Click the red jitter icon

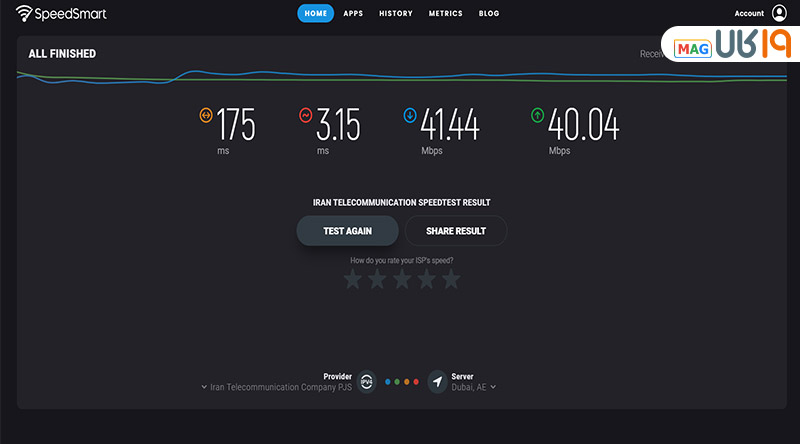point(306,116)
